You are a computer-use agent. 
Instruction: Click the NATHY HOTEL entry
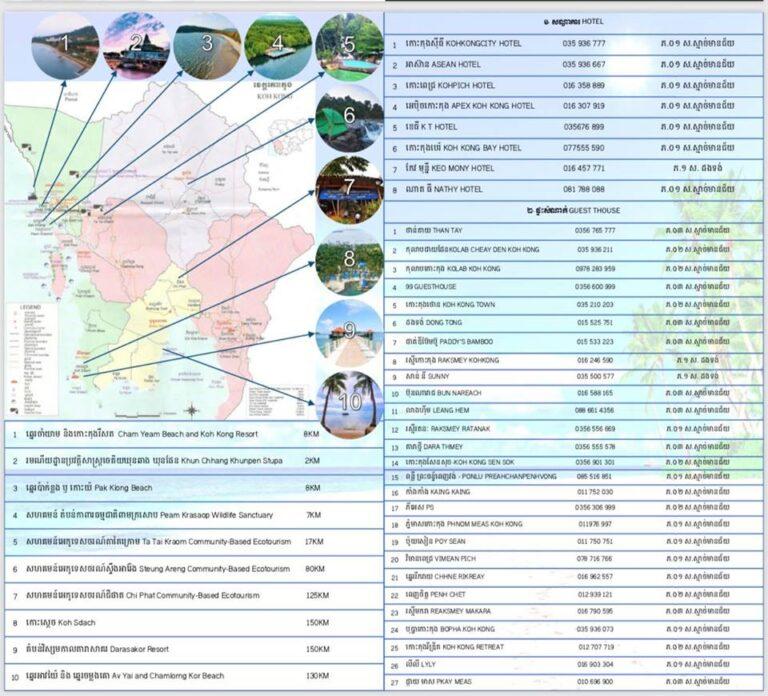coord(573,189)
